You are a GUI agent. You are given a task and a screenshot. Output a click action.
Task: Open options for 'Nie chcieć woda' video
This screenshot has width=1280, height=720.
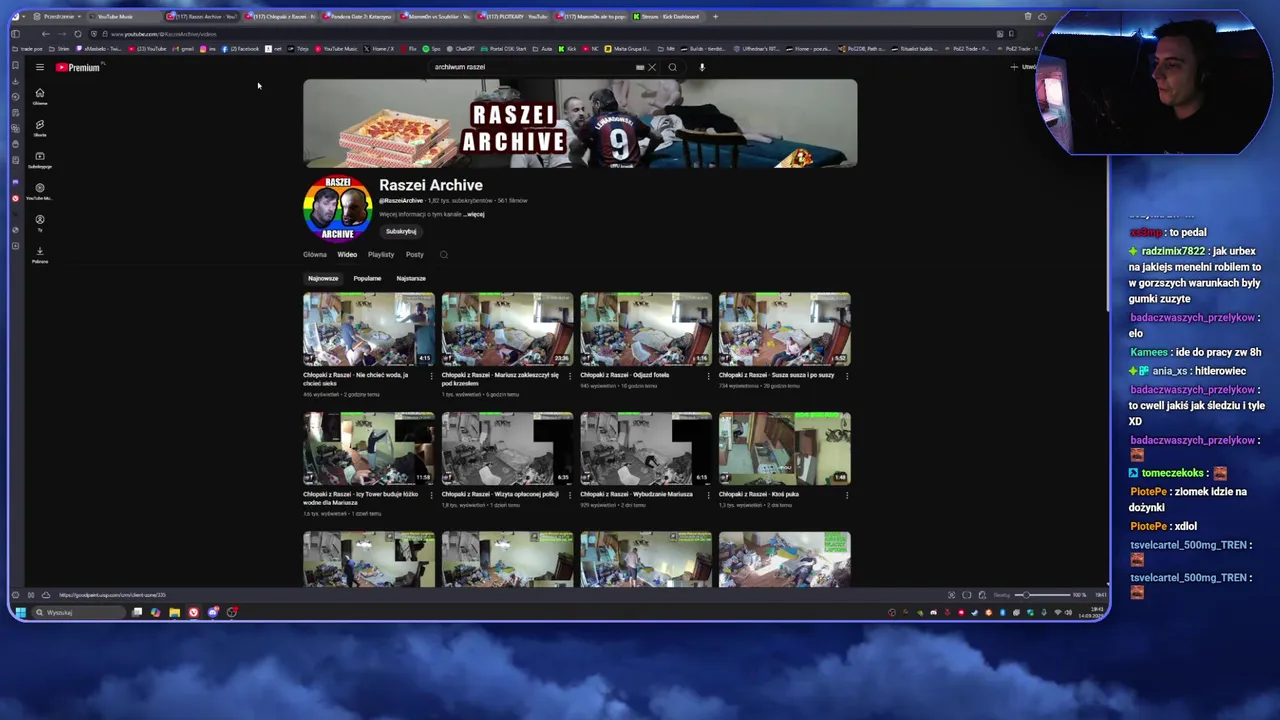(432, 376)
